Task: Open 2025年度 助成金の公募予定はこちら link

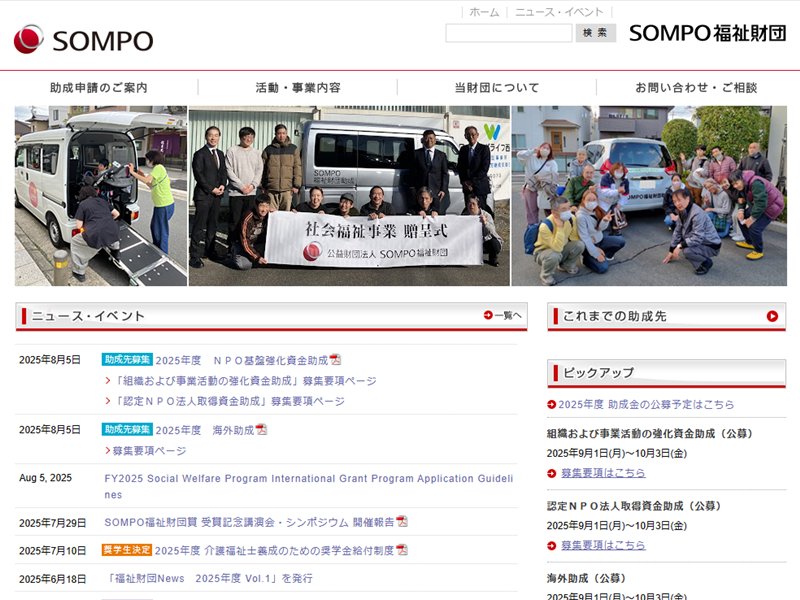Action: point(646,405)
